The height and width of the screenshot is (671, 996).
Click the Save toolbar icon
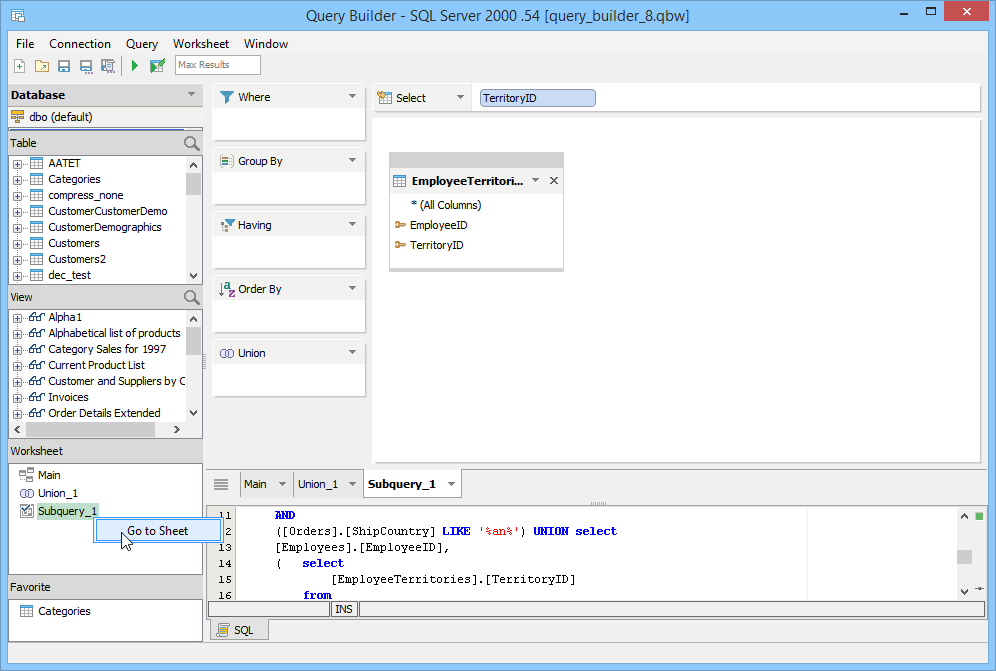click(64, 65)
